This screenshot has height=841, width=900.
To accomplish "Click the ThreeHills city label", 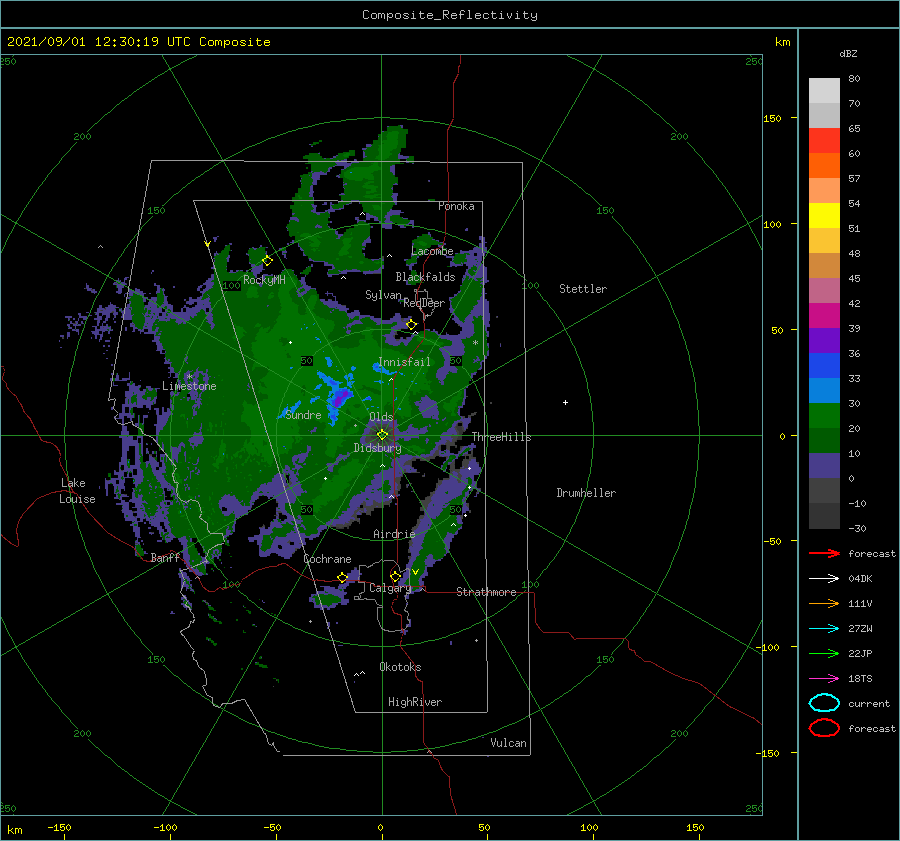I will coord(501,437).
